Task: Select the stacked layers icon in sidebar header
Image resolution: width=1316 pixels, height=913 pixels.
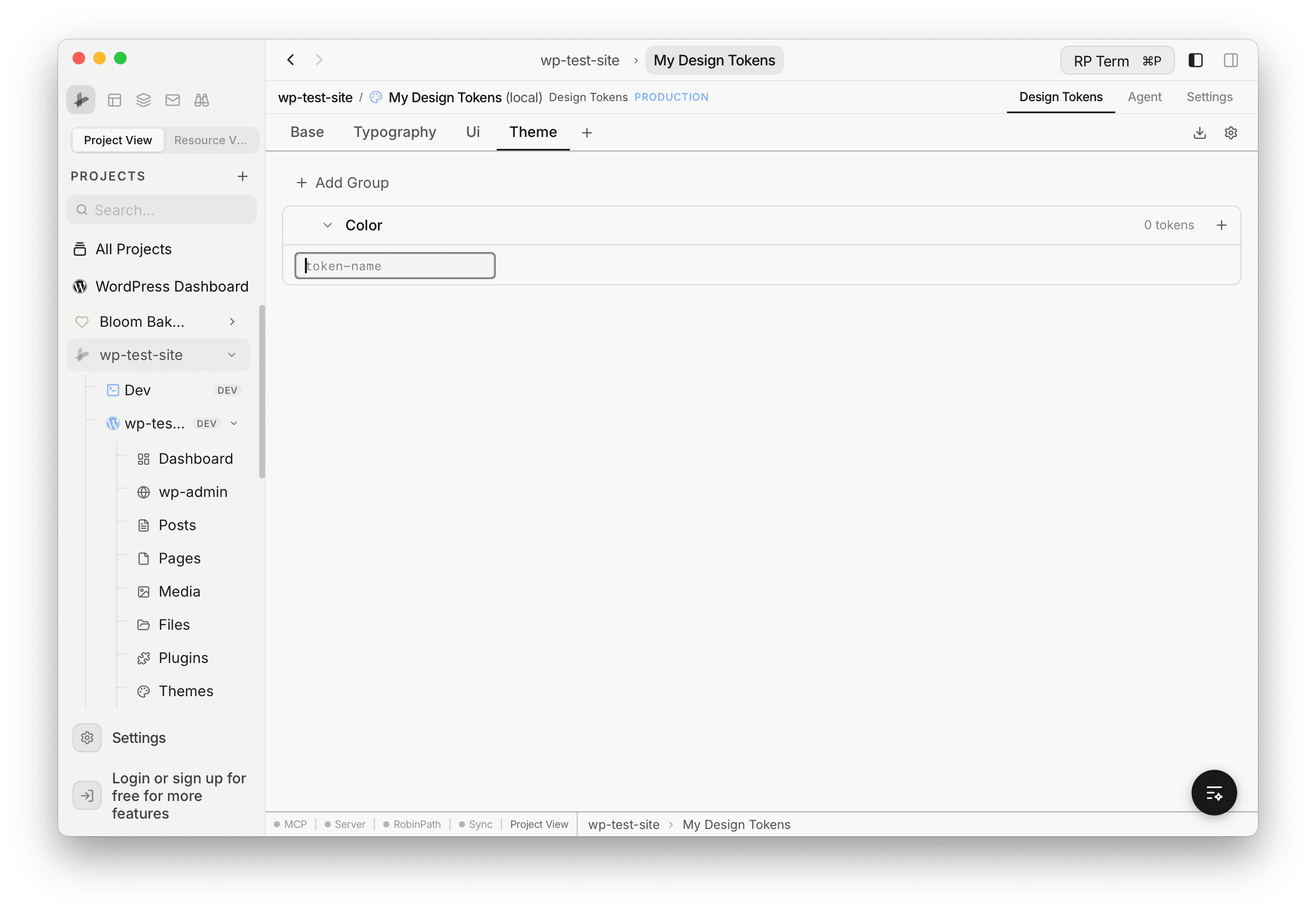Action: point(143,100)
